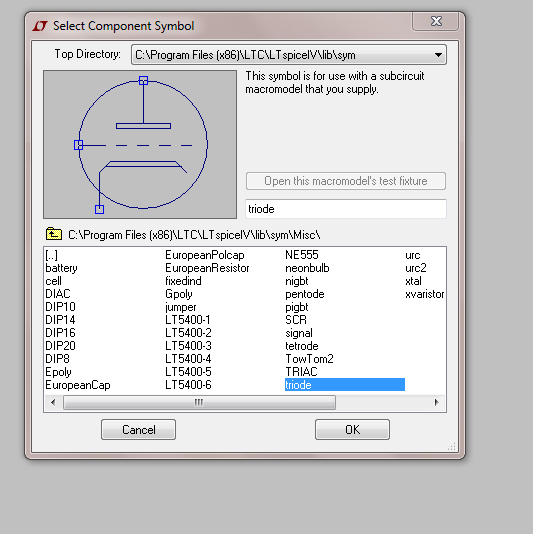Select the DIP14 symbol
Image resolution: width=533 pixels, height=534 pixels.
(60, 320)
